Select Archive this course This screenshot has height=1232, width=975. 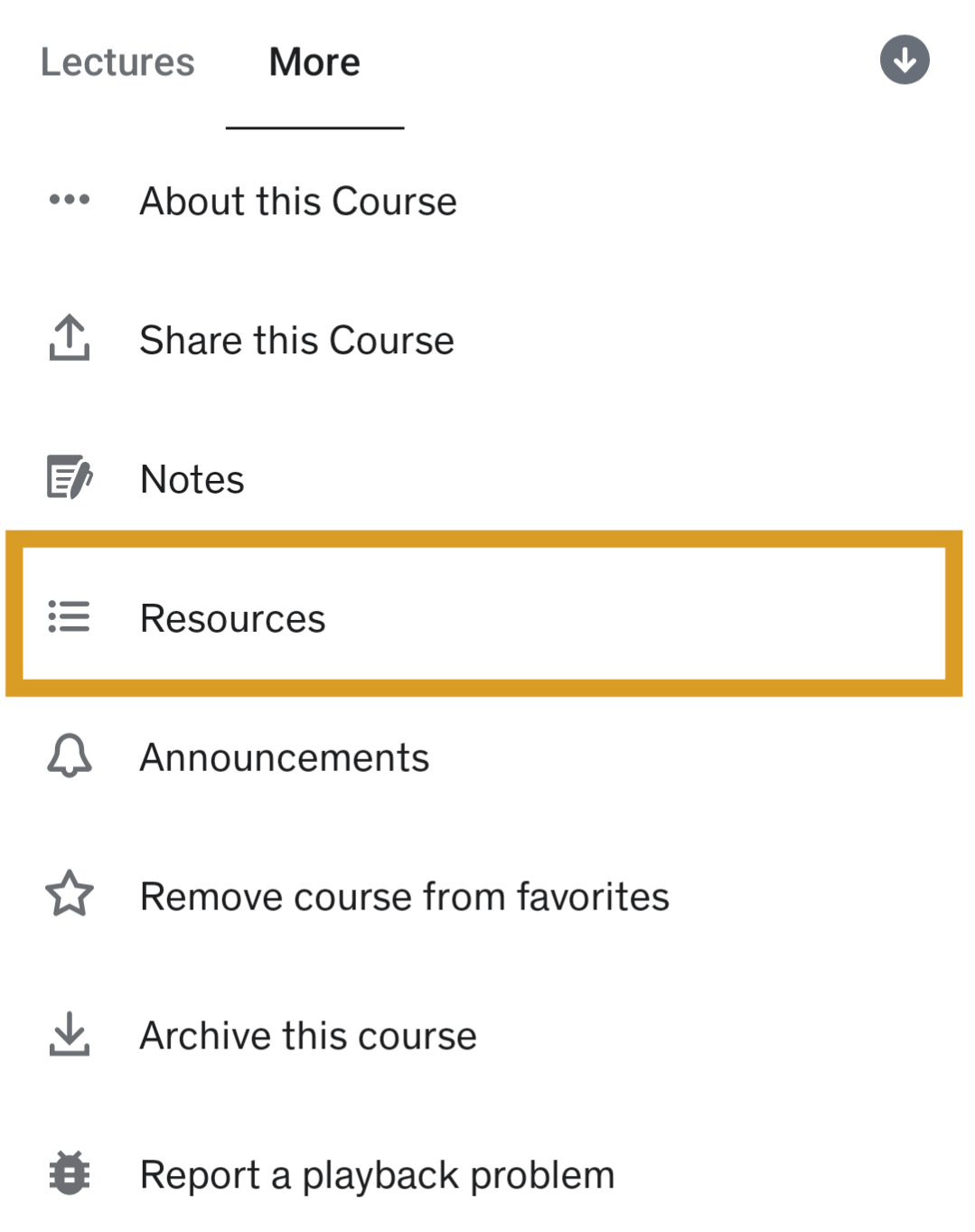click(308, 1036)
